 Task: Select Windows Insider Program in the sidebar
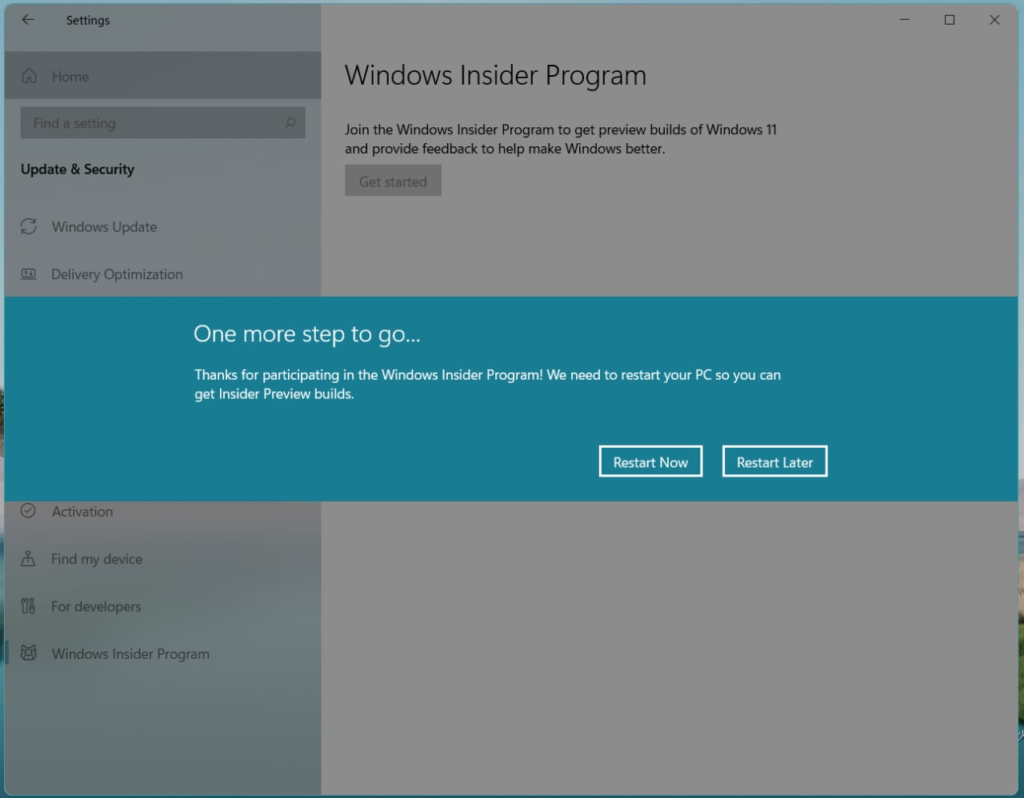tap(131, 654)
